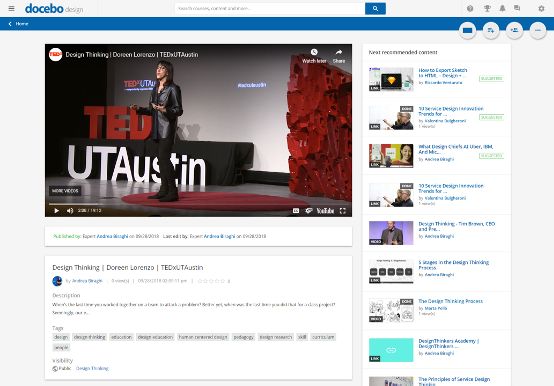
Task: Select the 'design thinking' tag
Action: (x=89, y=337)
